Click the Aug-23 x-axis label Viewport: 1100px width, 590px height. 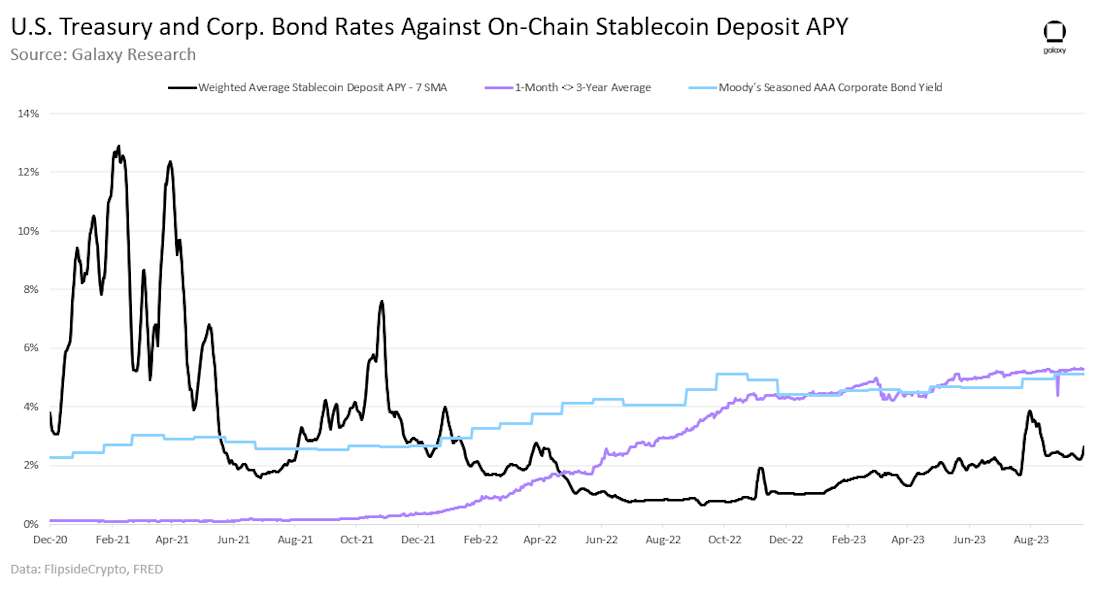tap(1031, 539)
